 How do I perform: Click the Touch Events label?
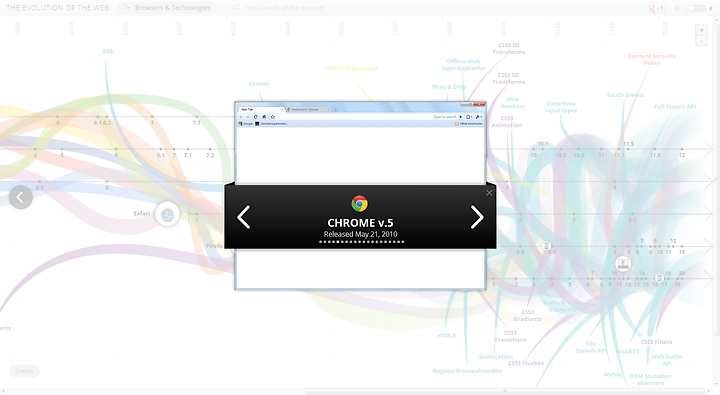pos(625,95)
